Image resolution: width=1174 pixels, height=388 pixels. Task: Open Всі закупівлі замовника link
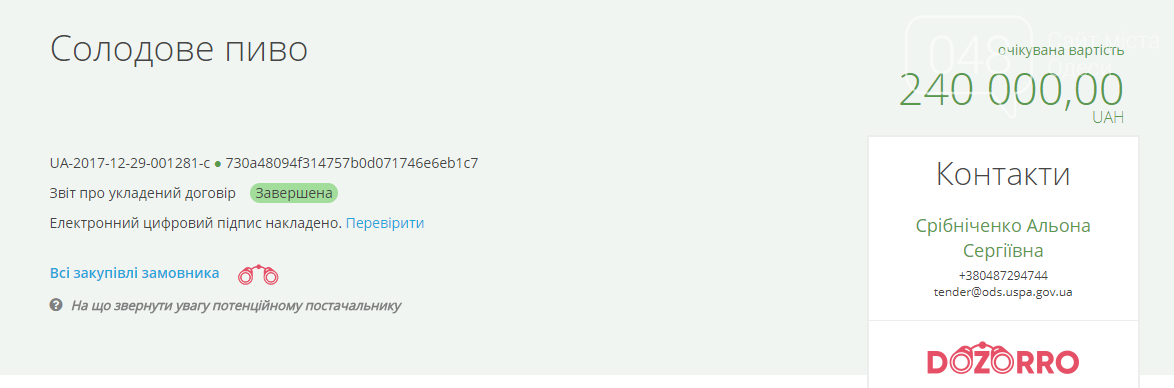pyautogui.click(x=134, y=273)
